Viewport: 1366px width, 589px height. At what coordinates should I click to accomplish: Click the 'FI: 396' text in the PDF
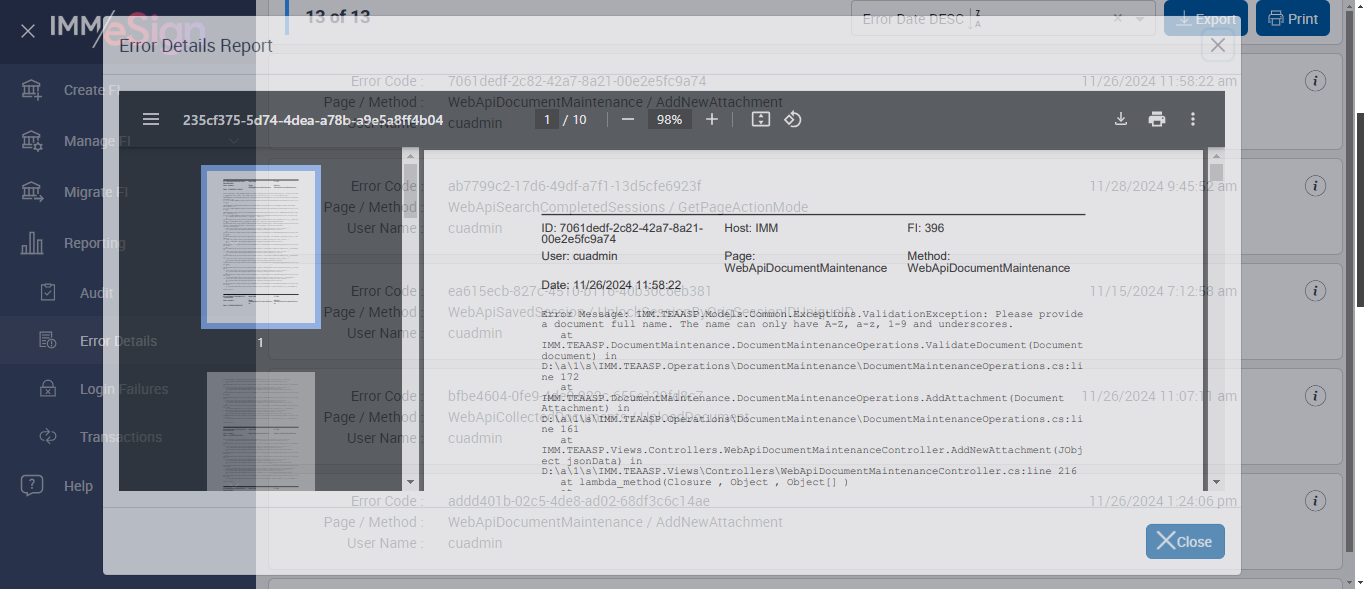click(925, 229)
